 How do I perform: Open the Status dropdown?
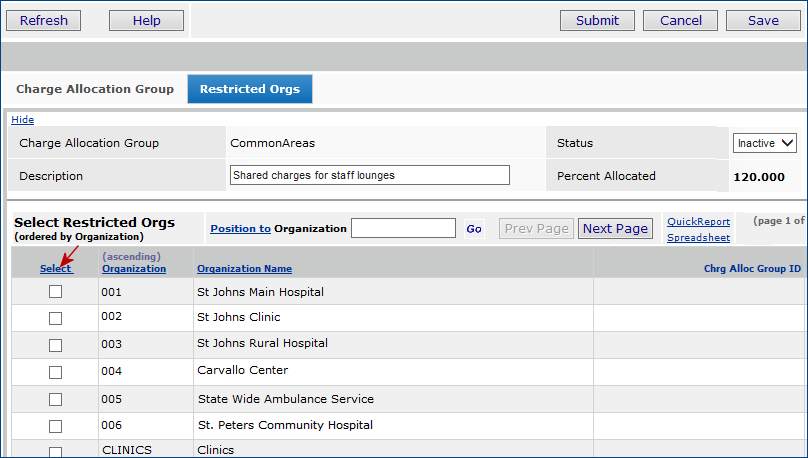coord(764,143)
